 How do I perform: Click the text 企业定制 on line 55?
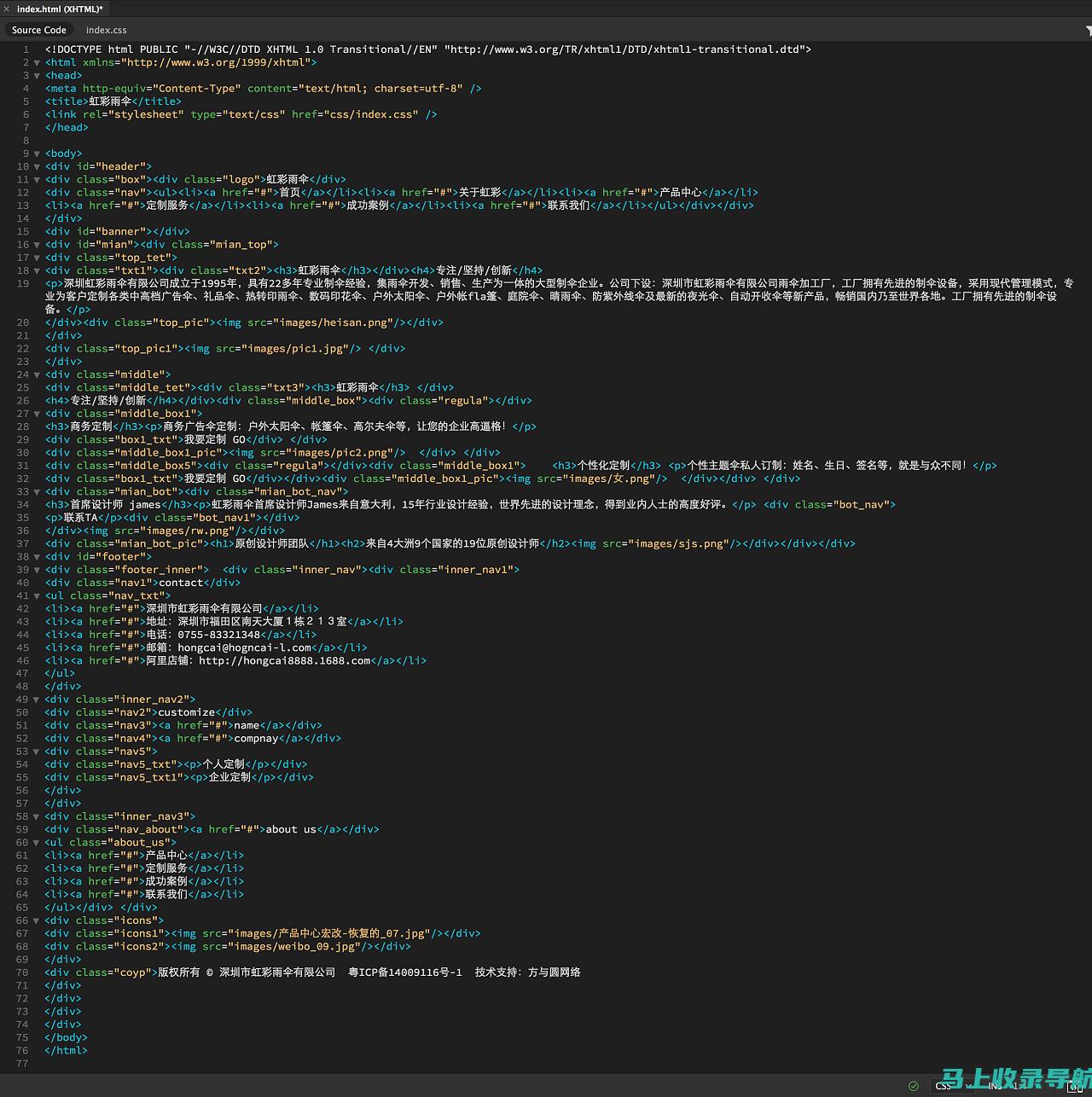pos(229,777)
